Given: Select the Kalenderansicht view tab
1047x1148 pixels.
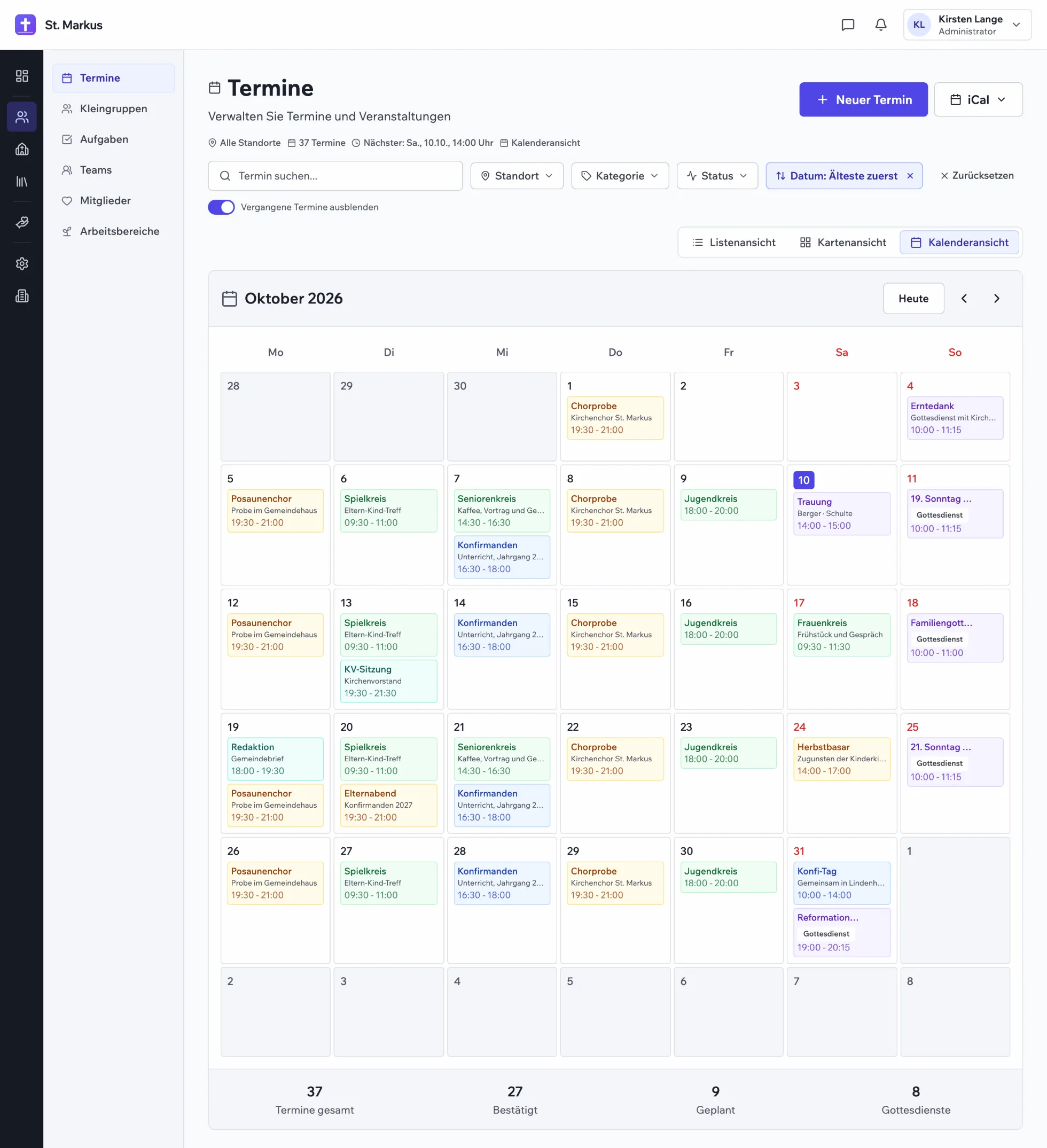Looking at the screenshot, I should click(x=959, y=243).
